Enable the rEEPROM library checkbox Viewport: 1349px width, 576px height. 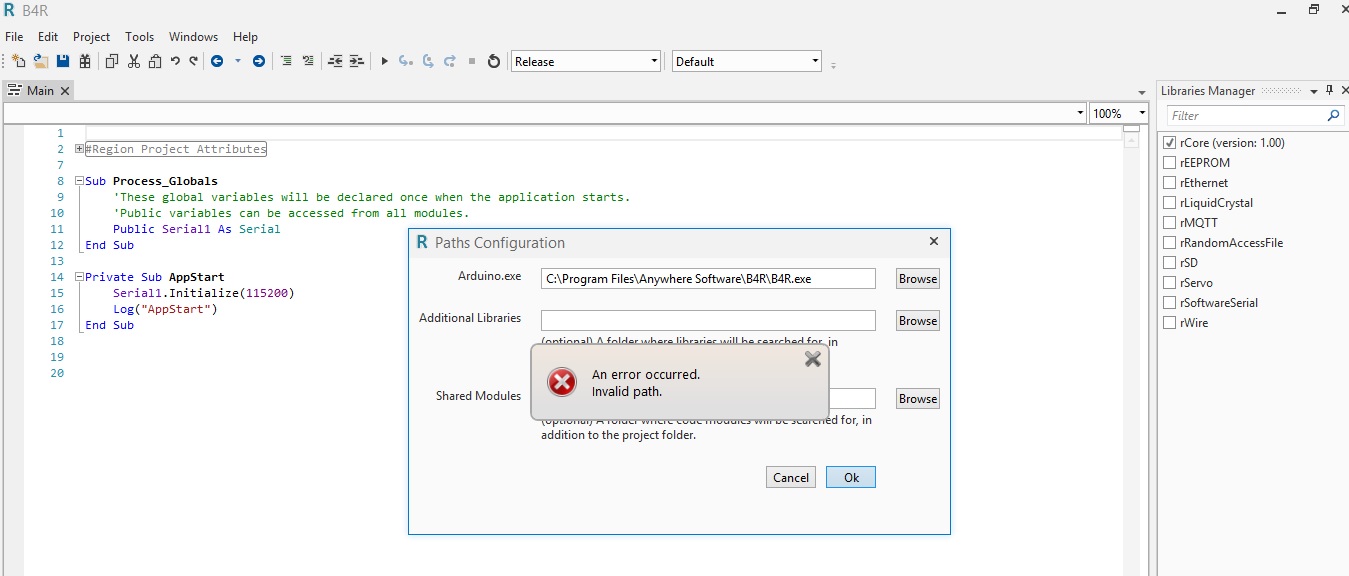(1170, 163)
